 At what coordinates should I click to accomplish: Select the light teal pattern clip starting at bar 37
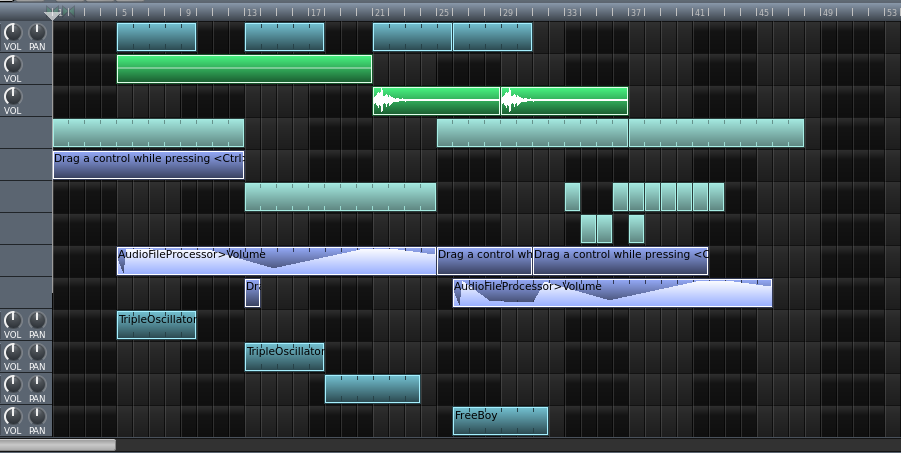716,133
